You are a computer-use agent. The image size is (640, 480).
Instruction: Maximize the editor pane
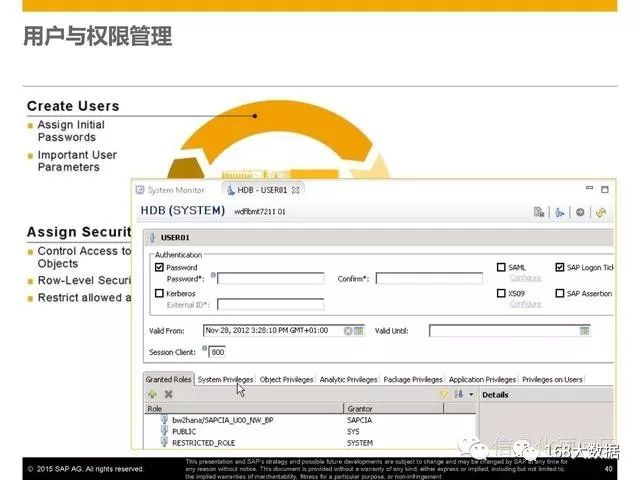605,189
